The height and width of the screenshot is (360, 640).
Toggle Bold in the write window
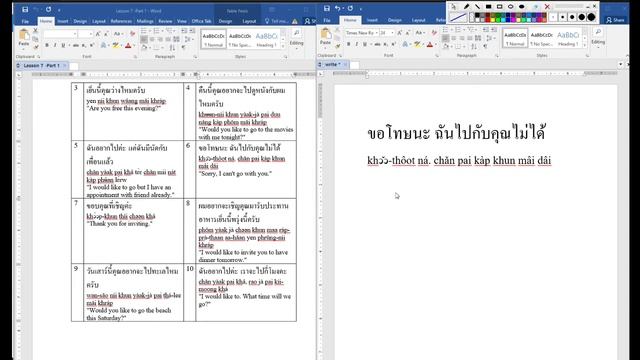point(349,44)
